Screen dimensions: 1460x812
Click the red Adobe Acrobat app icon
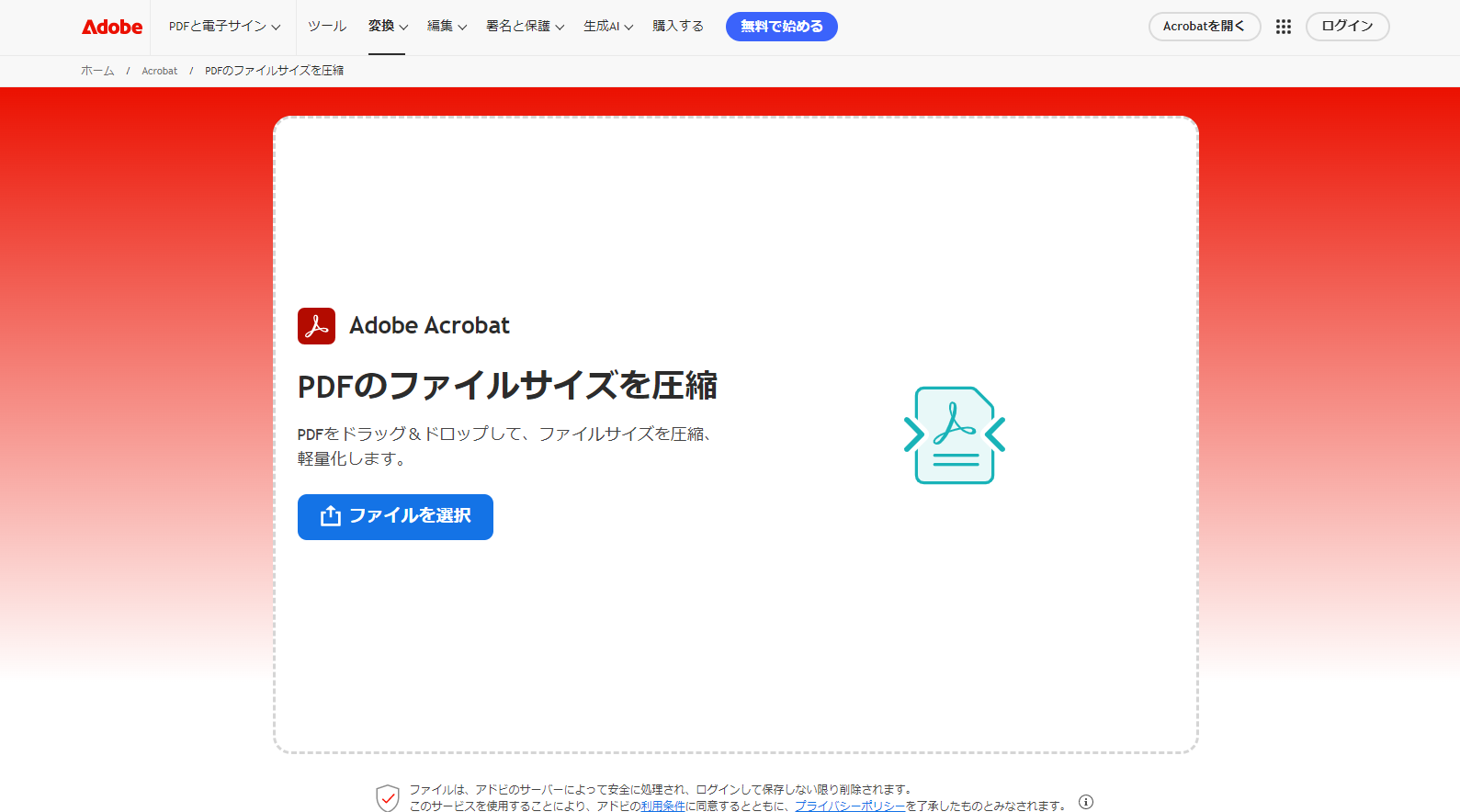tap(316, 326)
